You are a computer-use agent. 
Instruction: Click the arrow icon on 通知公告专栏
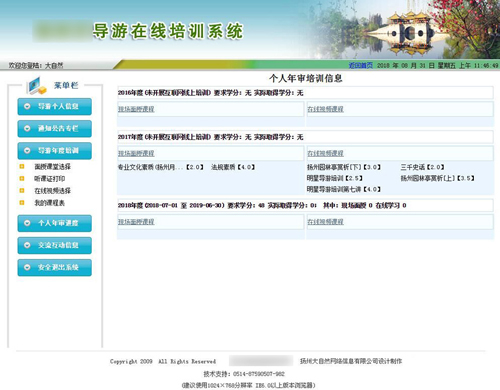click(x=27, y=128)
